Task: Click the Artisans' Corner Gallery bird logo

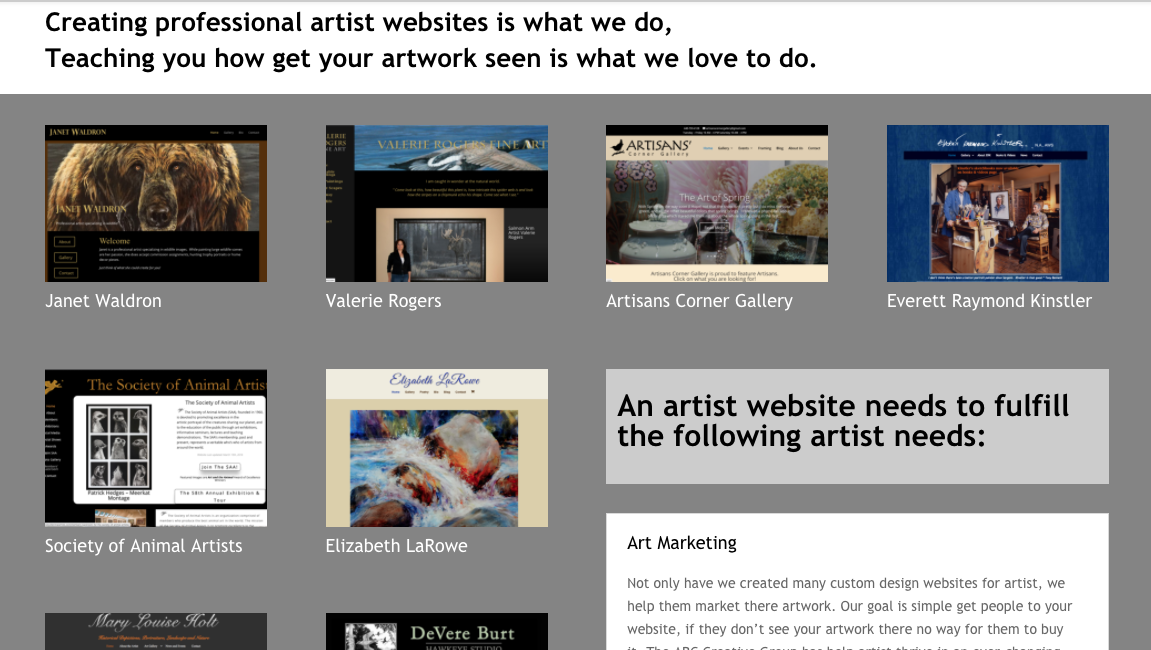Action: point(618,148)
